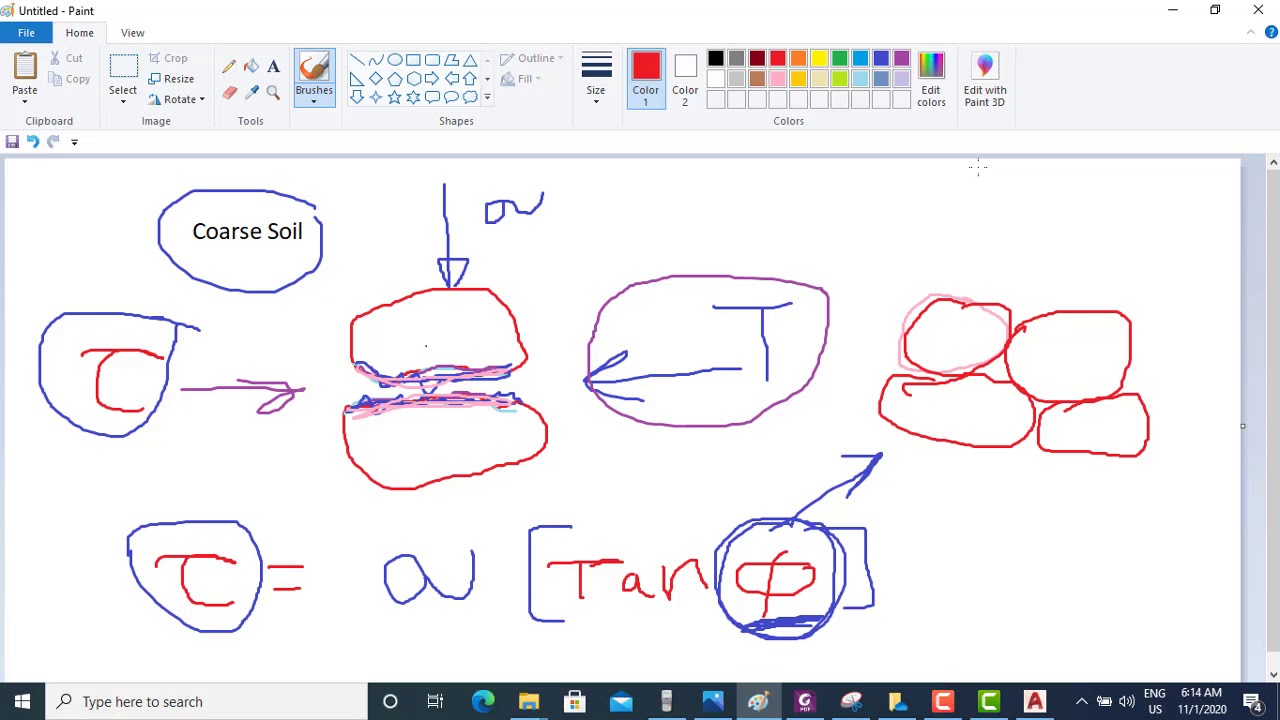Select the Color picker eyedropper tool
The image size is (1280, 720).
[251, 93]
